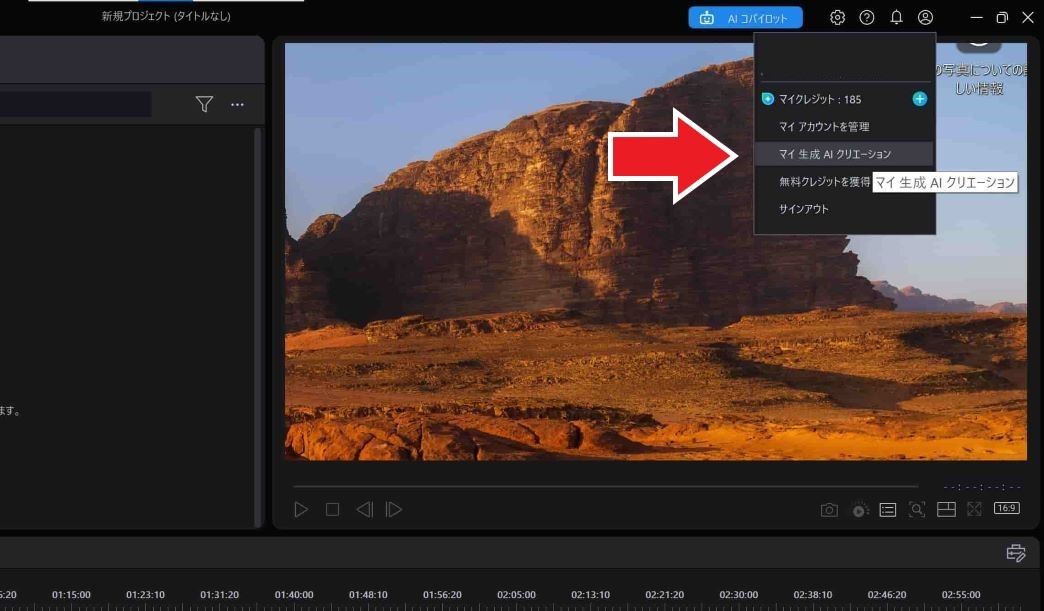Image resolution: width=1044 pixels, height=611 pixels.
Task: Stop the preview playback
Action: tap(332, 510)
